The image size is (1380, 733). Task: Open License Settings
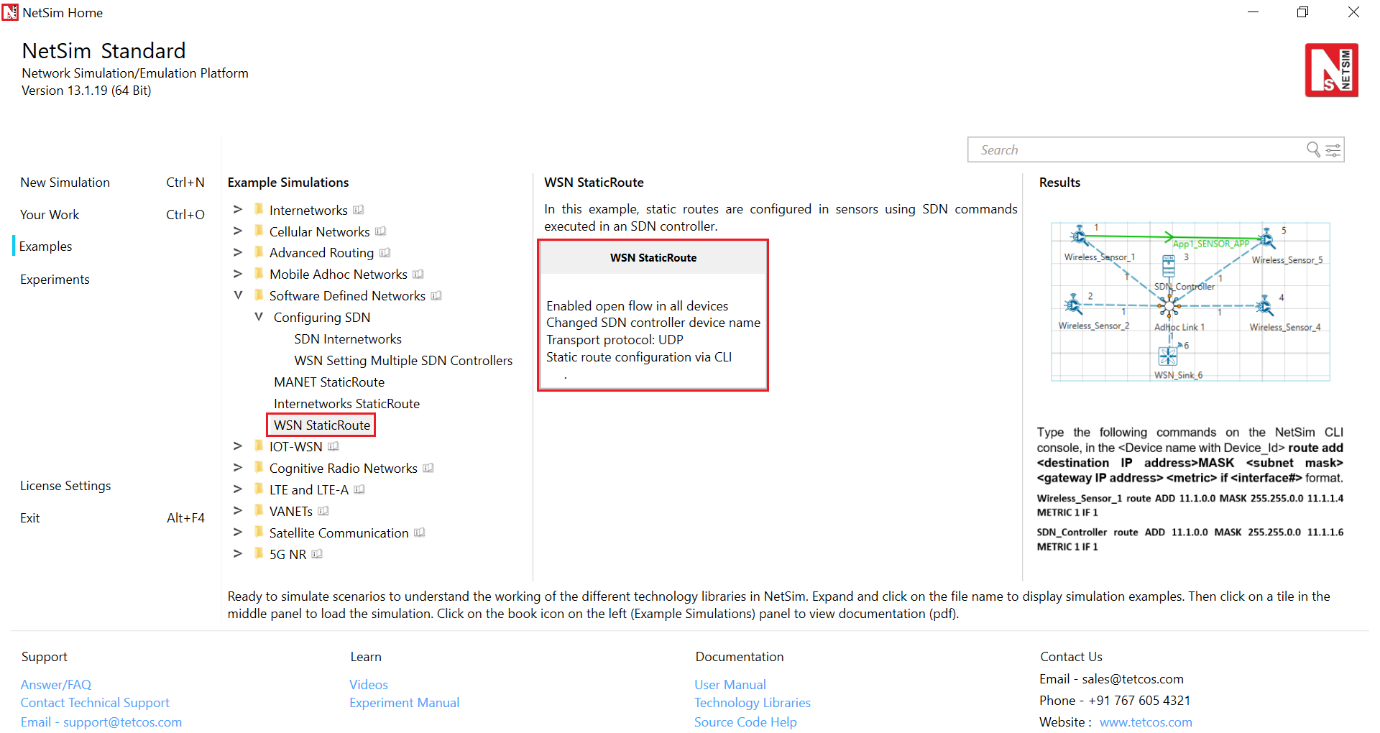tap(65, 486)
